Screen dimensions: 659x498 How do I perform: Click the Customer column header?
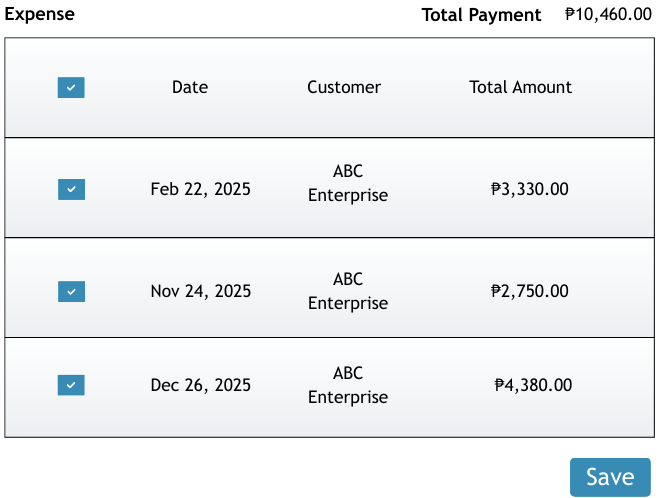[344, 87]
